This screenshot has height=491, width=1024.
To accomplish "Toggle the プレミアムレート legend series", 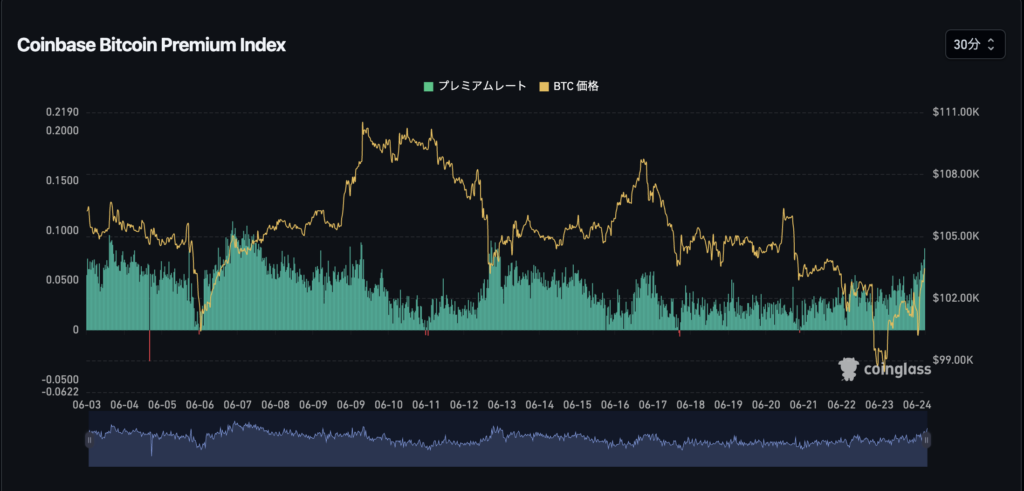I will pyautogui.click(x=475, y=86).
